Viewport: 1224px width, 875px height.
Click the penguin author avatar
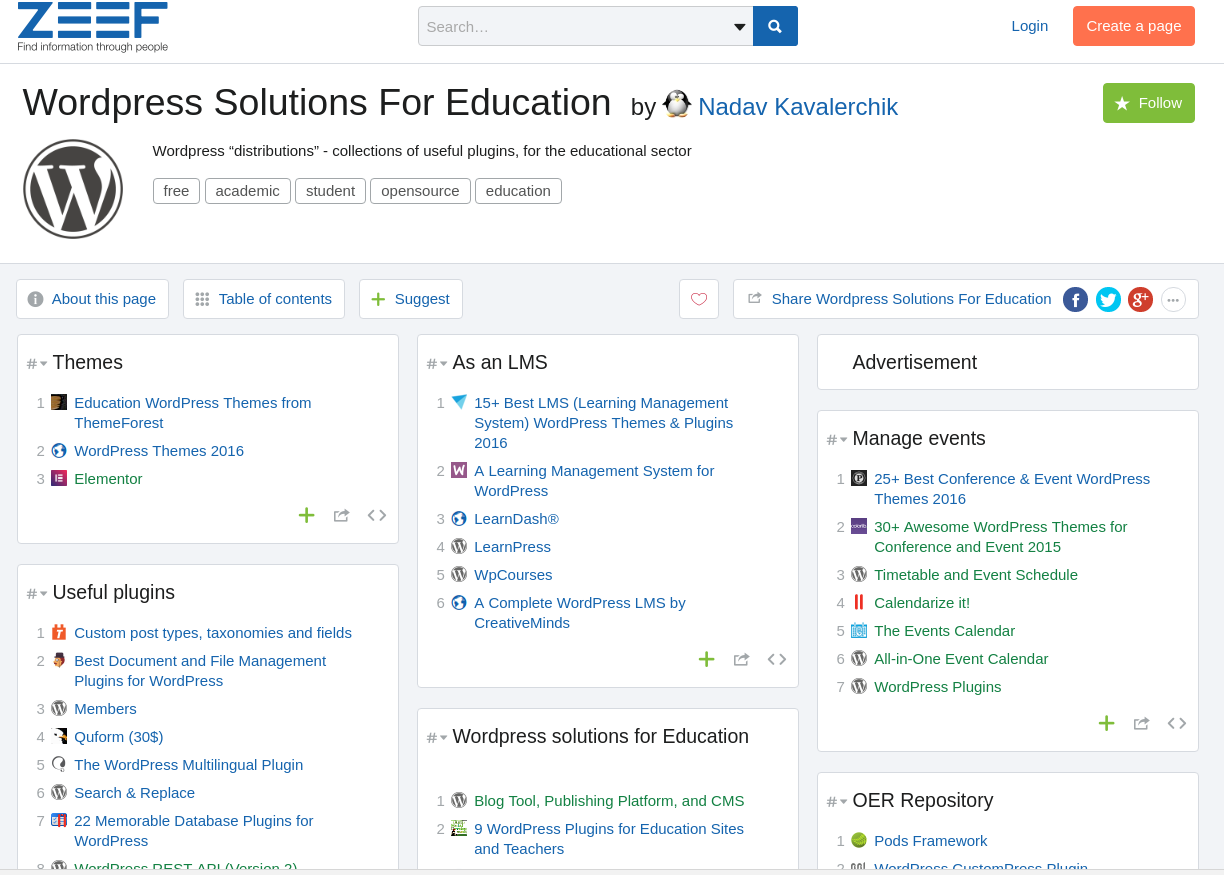pyautogui.click(x=677, y=104)
